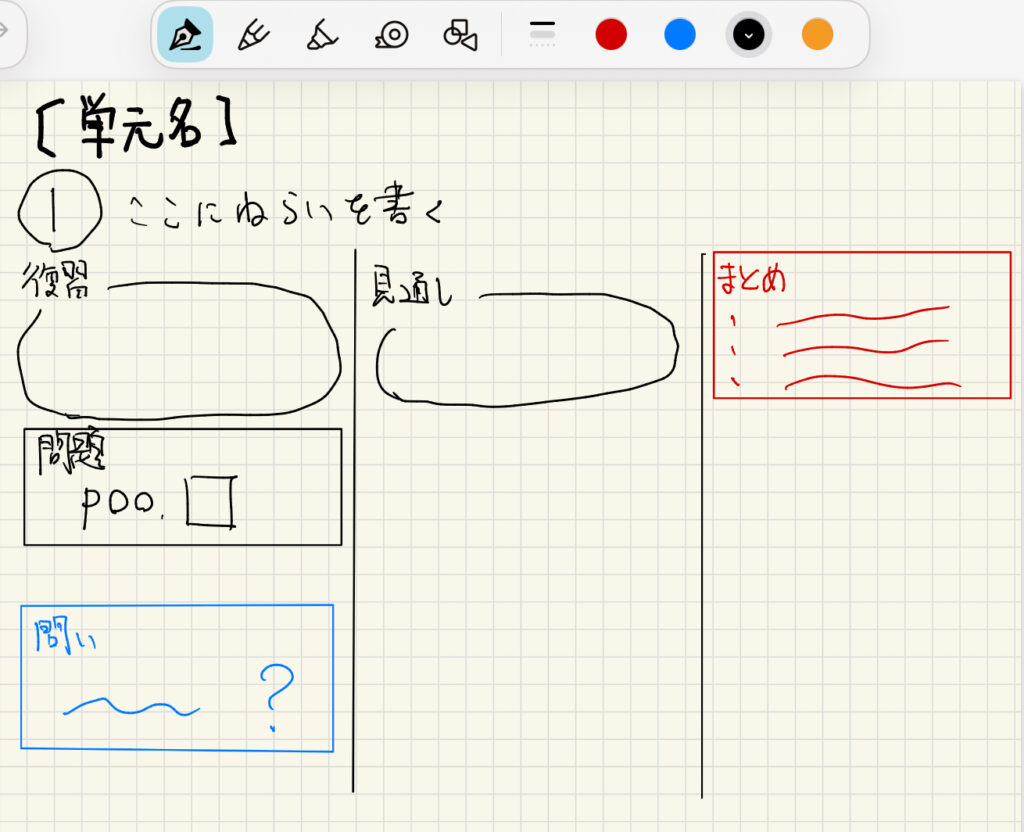
Task: Expand the selected black color options
Action: tap(749, 35)
